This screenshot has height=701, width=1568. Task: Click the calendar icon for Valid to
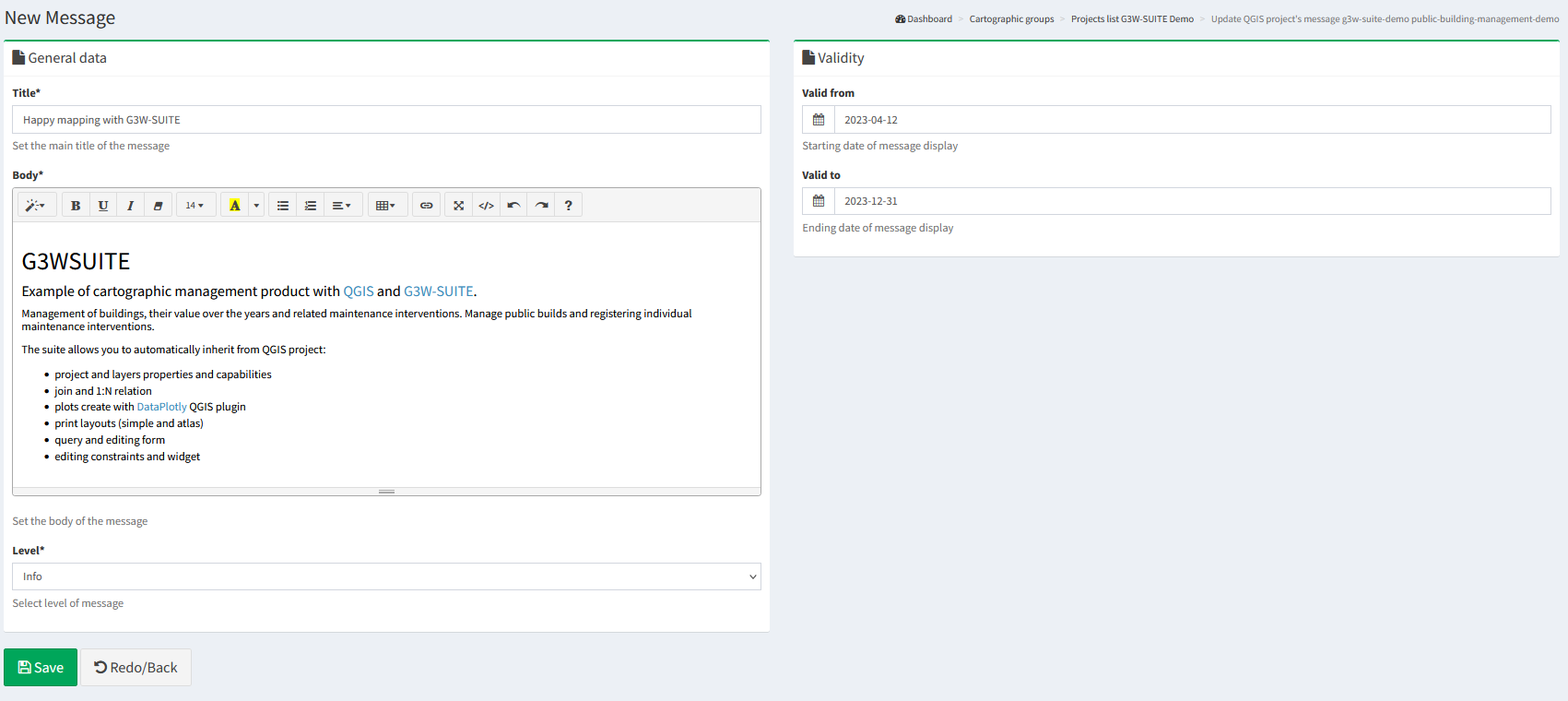click(x=819, y=201)
